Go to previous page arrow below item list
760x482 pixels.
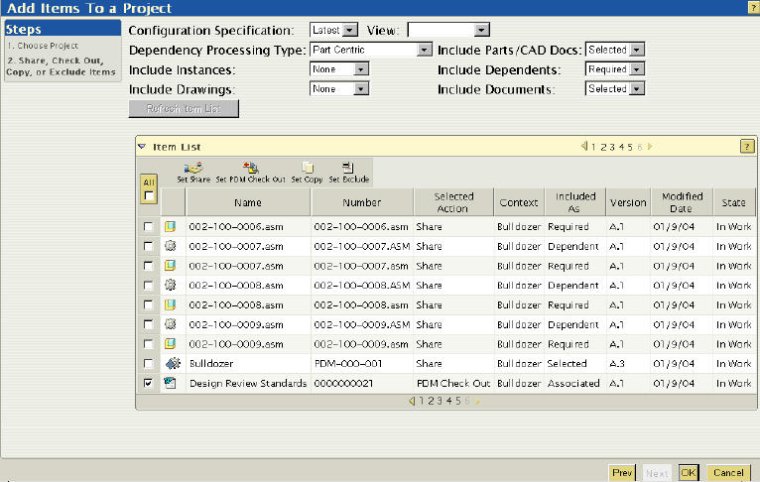pos(412,401)
